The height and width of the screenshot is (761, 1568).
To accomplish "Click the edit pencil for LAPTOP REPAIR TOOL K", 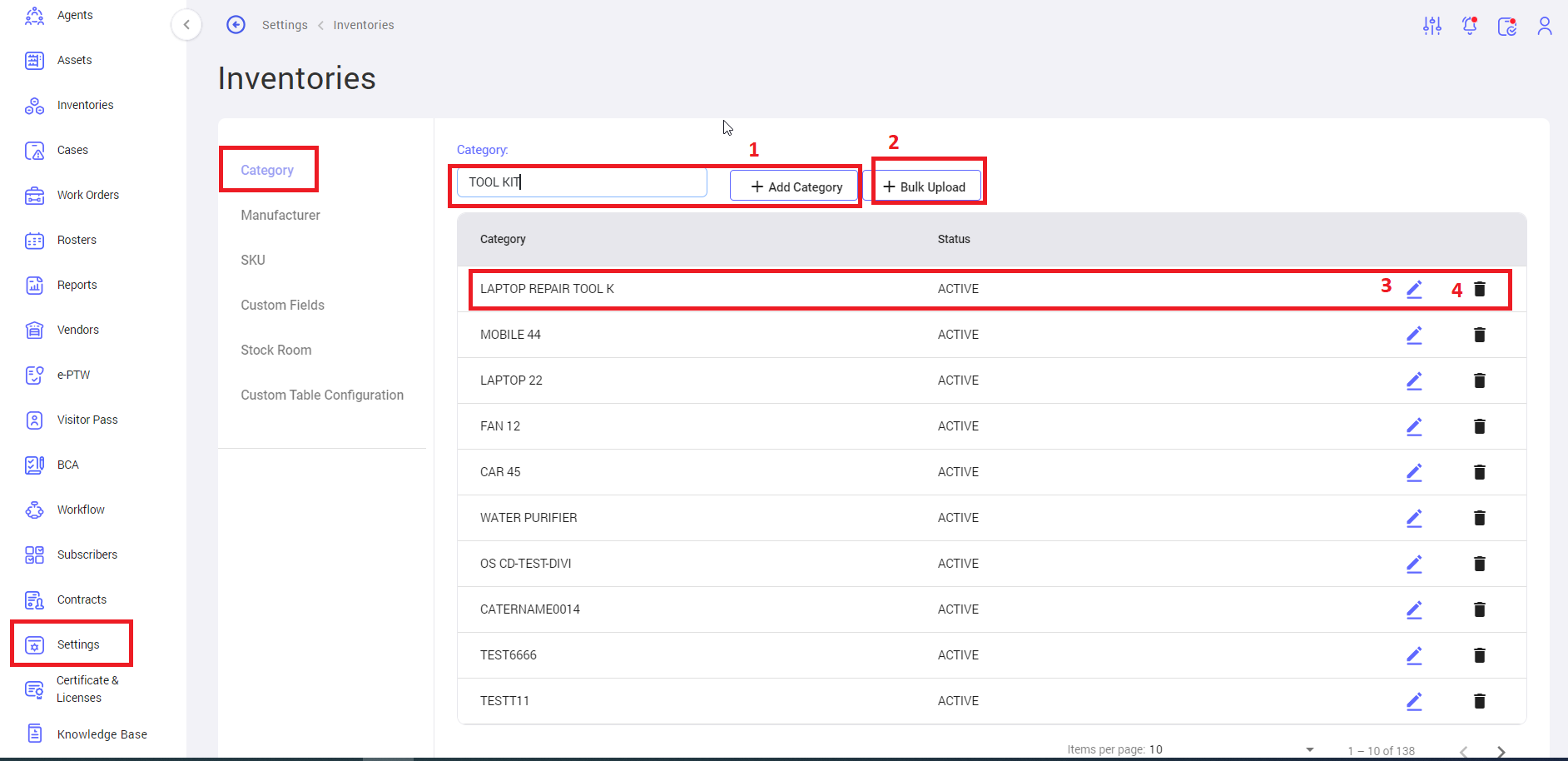I will point(1414,289).
